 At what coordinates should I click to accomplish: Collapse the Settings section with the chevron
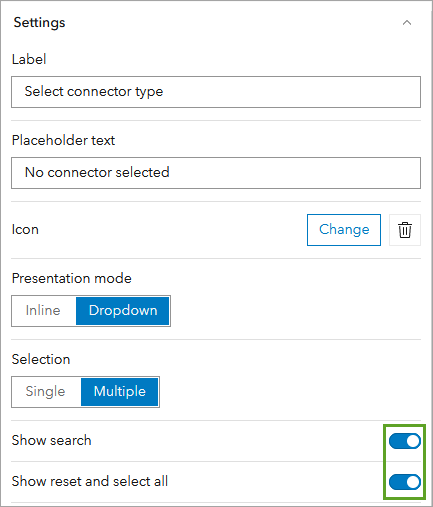(x=407, y=23)
